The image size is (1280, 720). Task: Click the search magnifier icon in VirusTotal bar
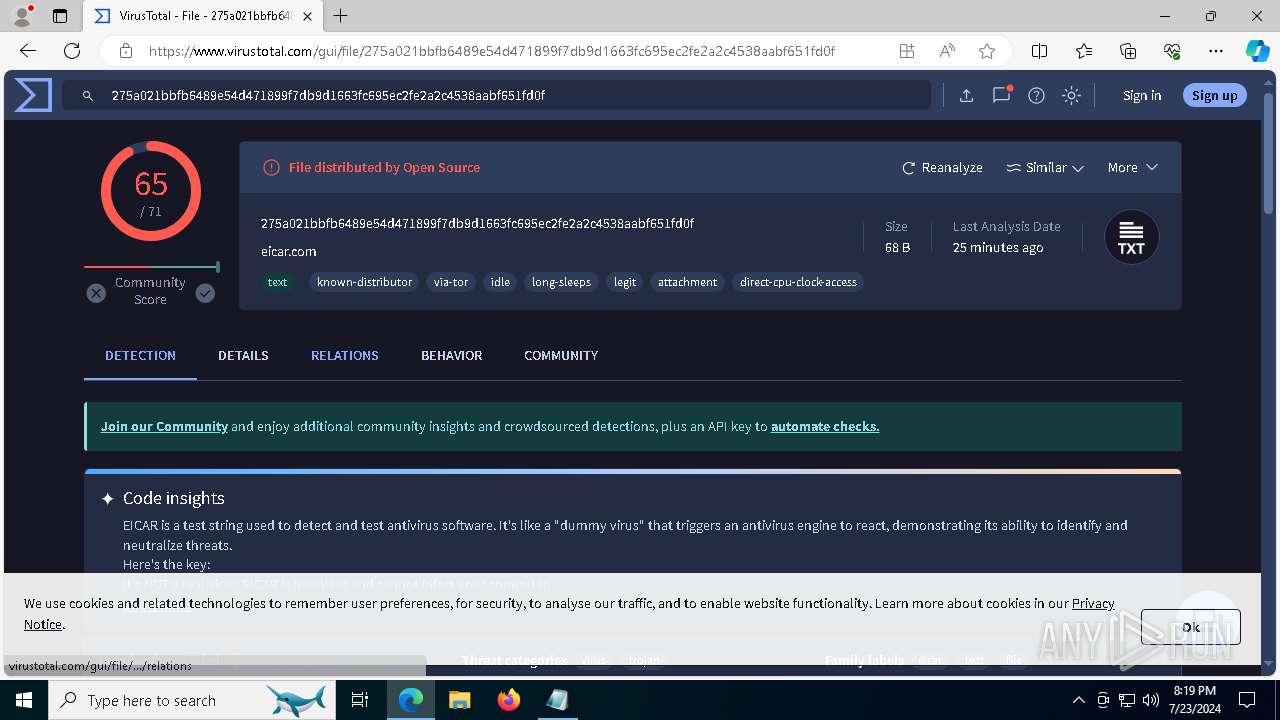(88, 95)
